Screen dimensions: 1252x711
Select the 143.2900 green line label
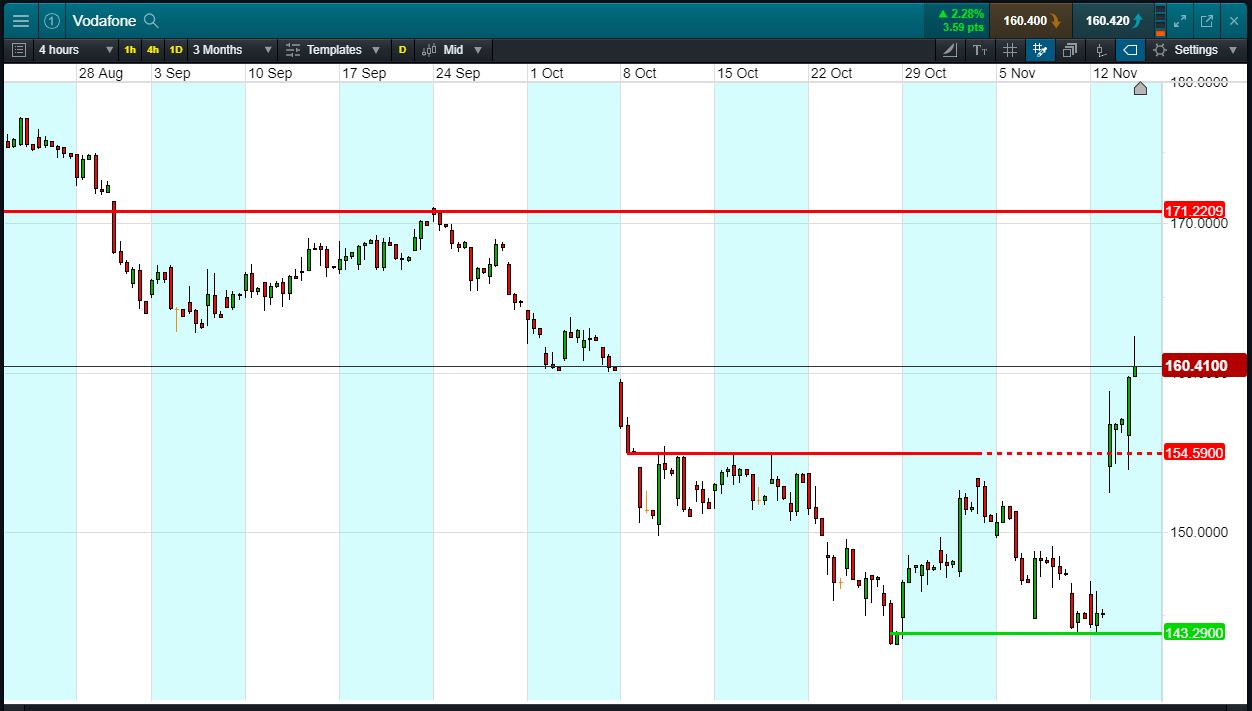[1195, 633]
